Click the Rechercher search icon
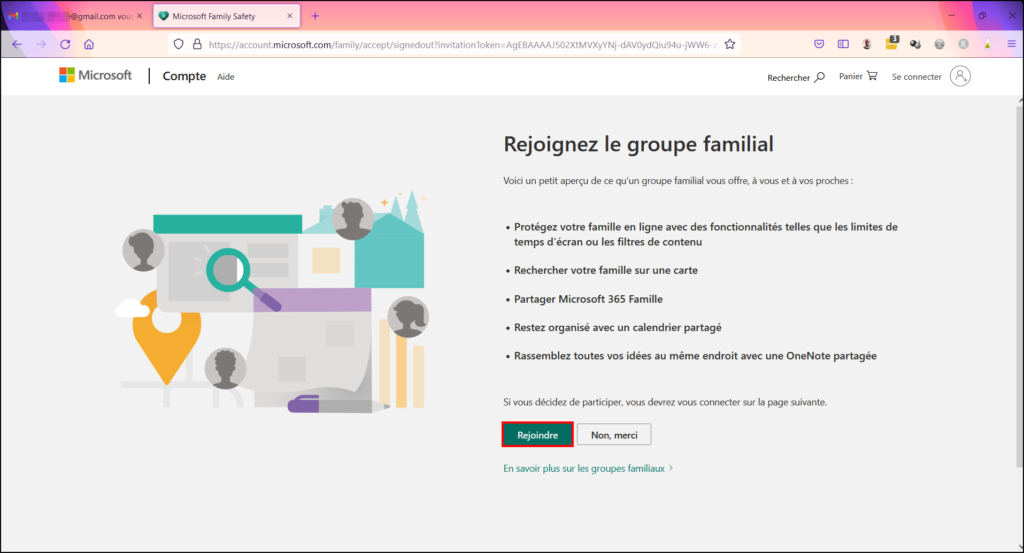 [820, 77]
